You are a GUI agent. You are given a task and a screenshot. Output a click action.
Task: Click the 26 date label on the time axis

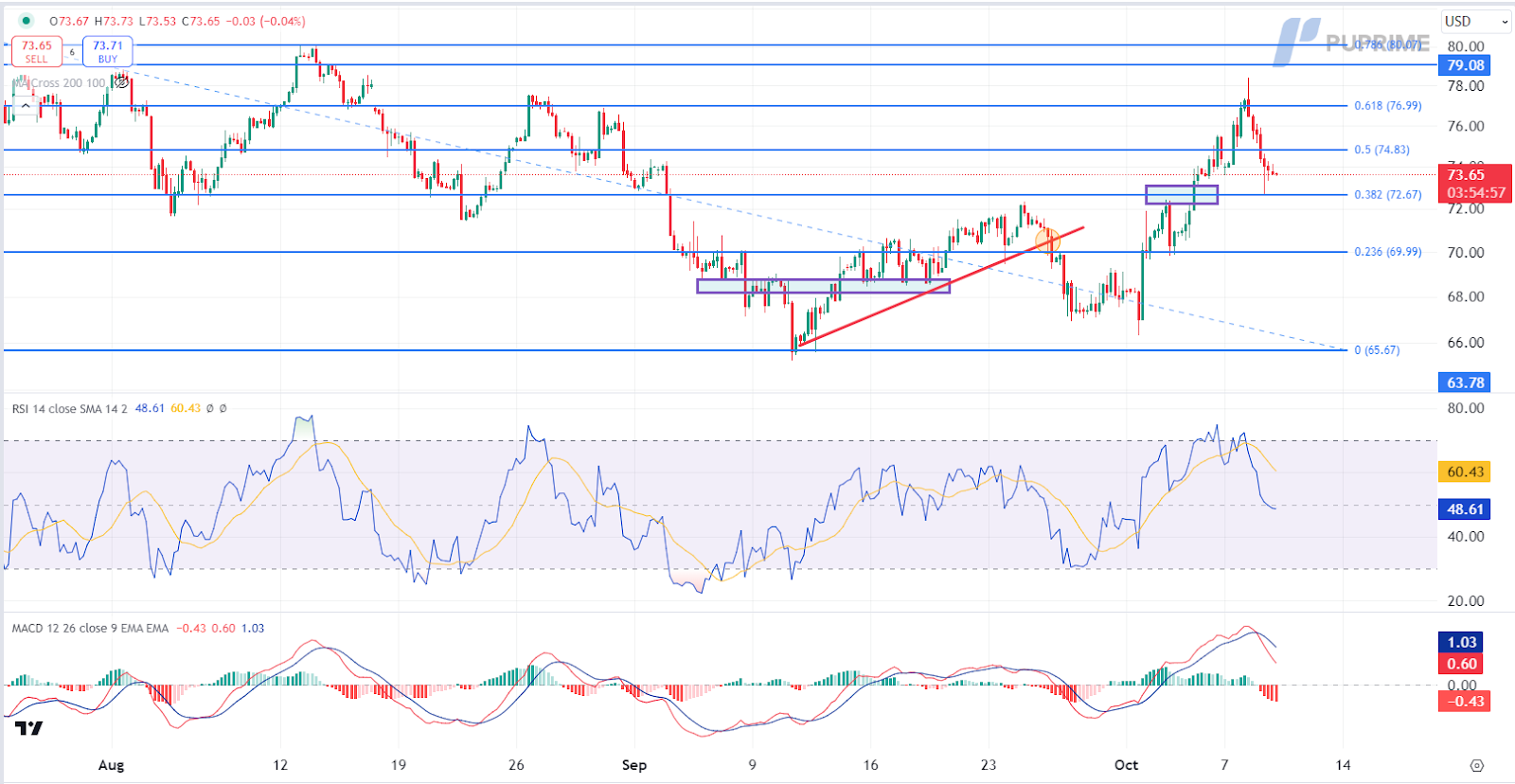tap(516, 765)
